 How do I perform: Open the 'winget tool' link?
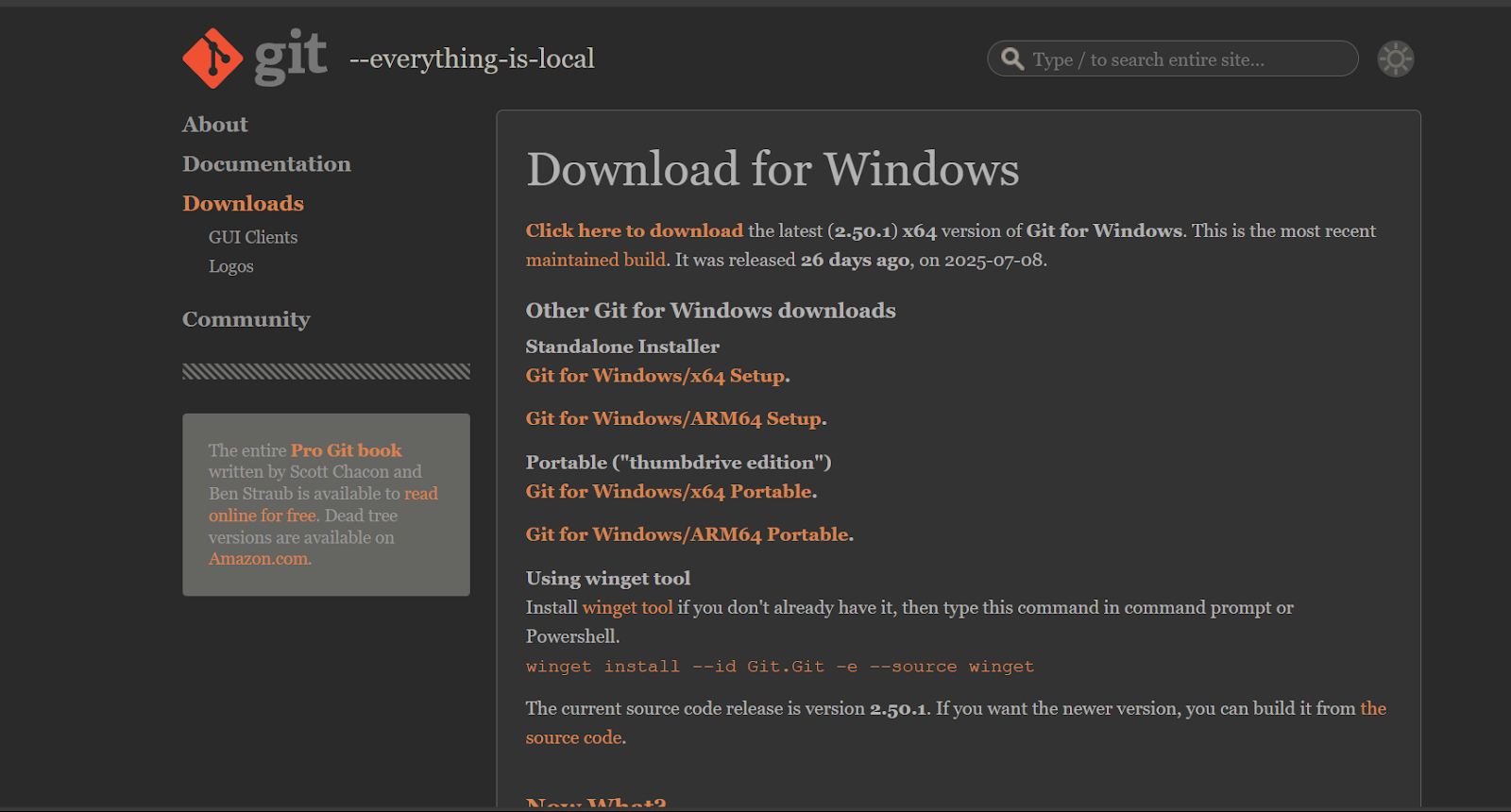[x=627, y=608]
